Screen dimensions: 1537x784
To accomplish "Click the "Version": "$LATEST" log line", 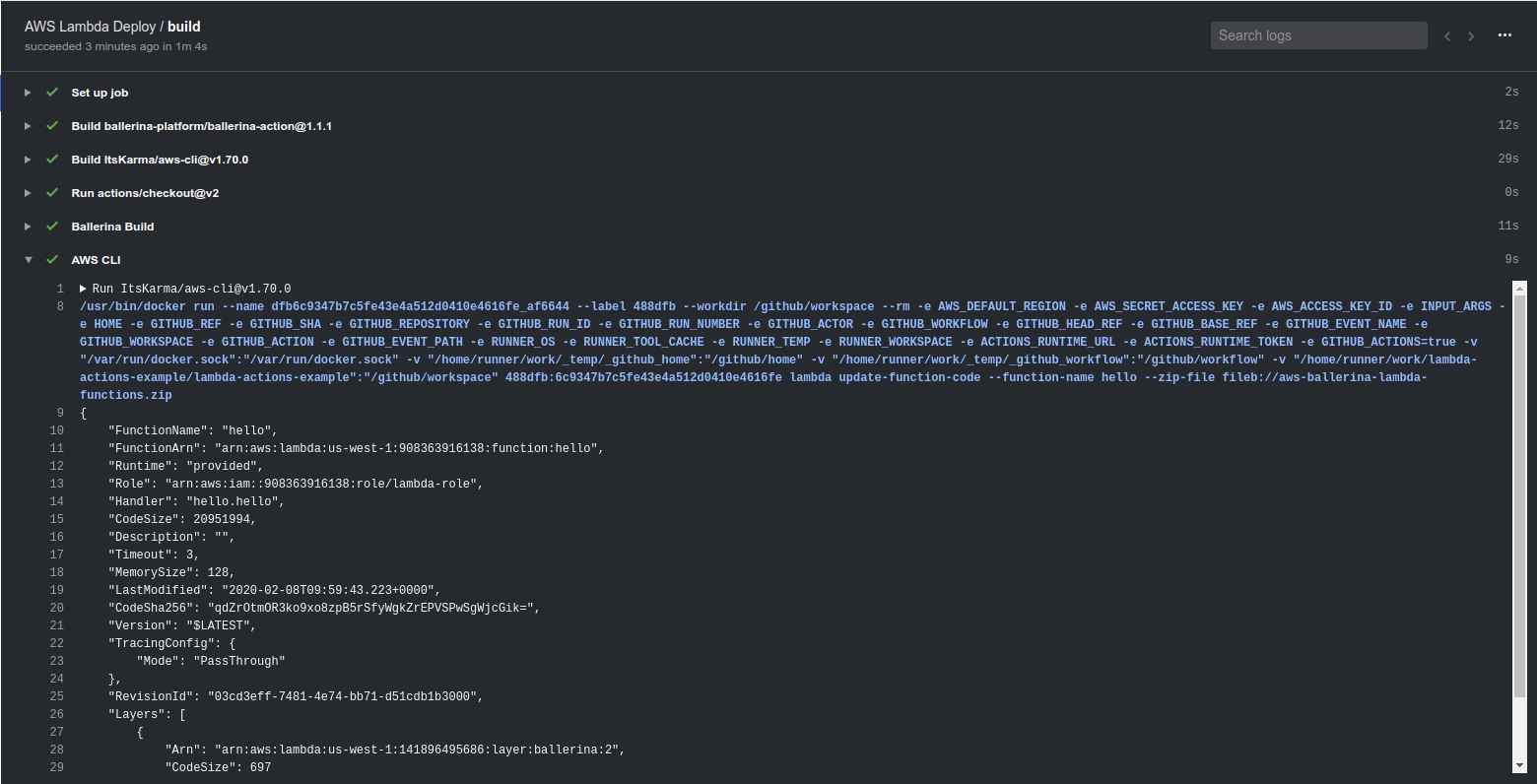I will pyautogui.click(x=182, y=625).
